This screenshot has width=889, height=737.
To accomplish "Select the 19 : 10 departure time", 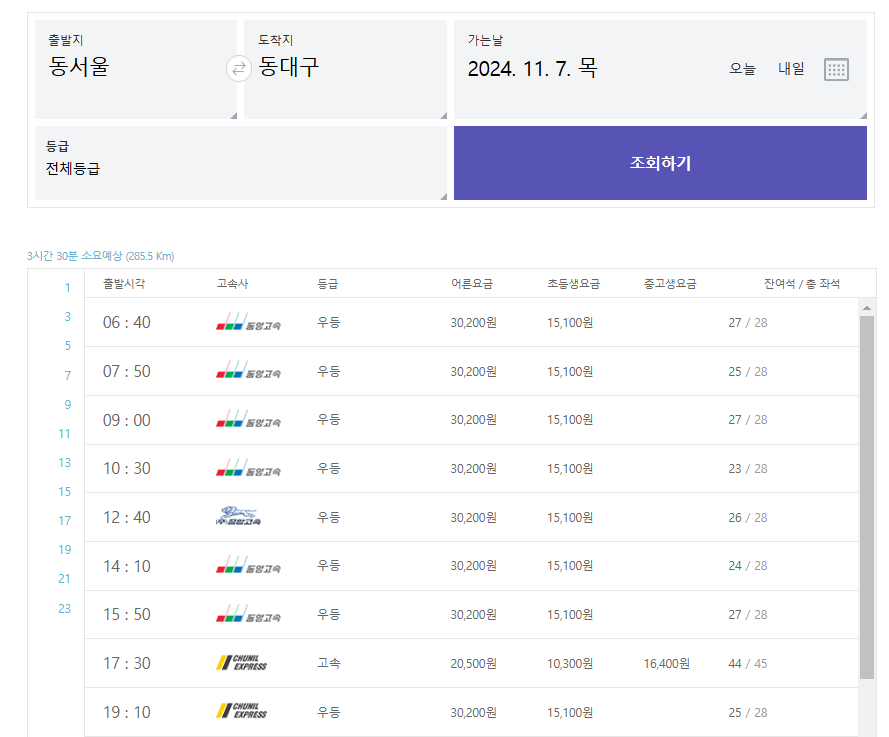I will (x=126, y=712).
